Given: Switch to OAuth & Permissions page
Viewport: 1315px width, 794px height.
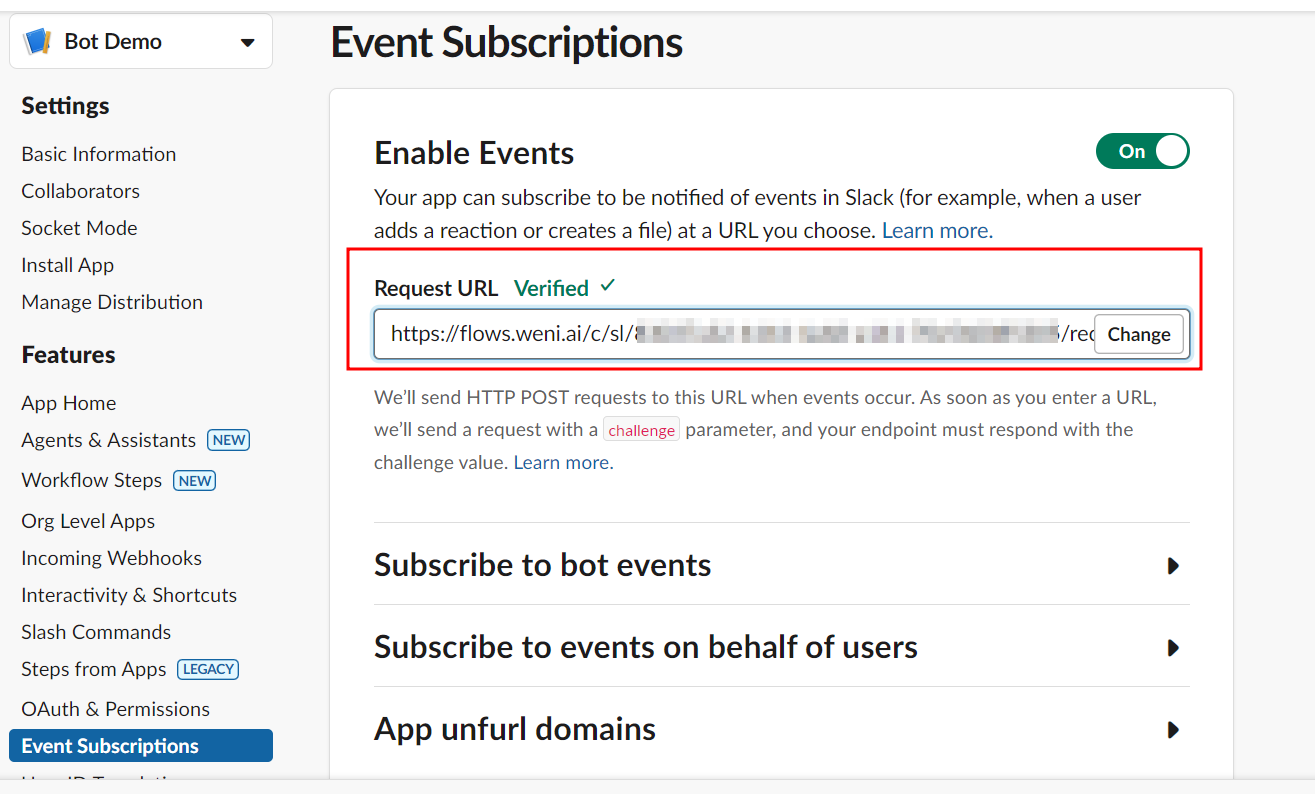Looking at the screenshot, I should pos(114,708).
